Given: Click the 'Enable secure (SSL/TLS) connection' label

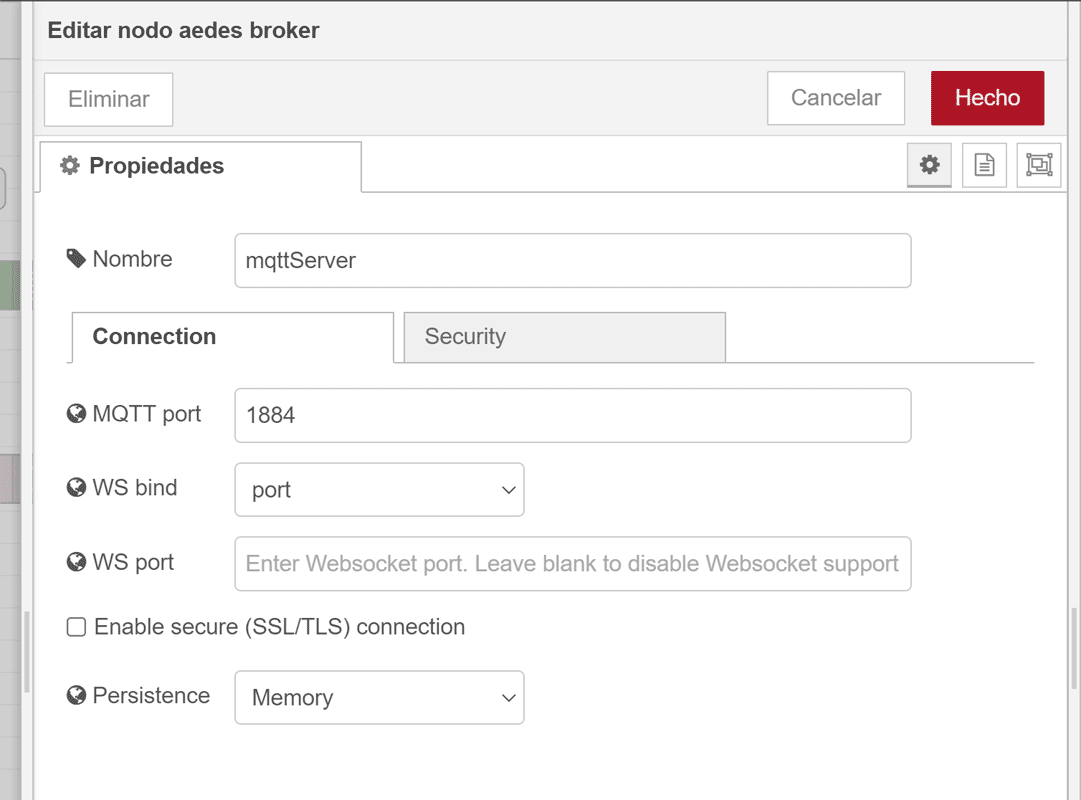Looking at the screenshot, I should tap(279, 627).
